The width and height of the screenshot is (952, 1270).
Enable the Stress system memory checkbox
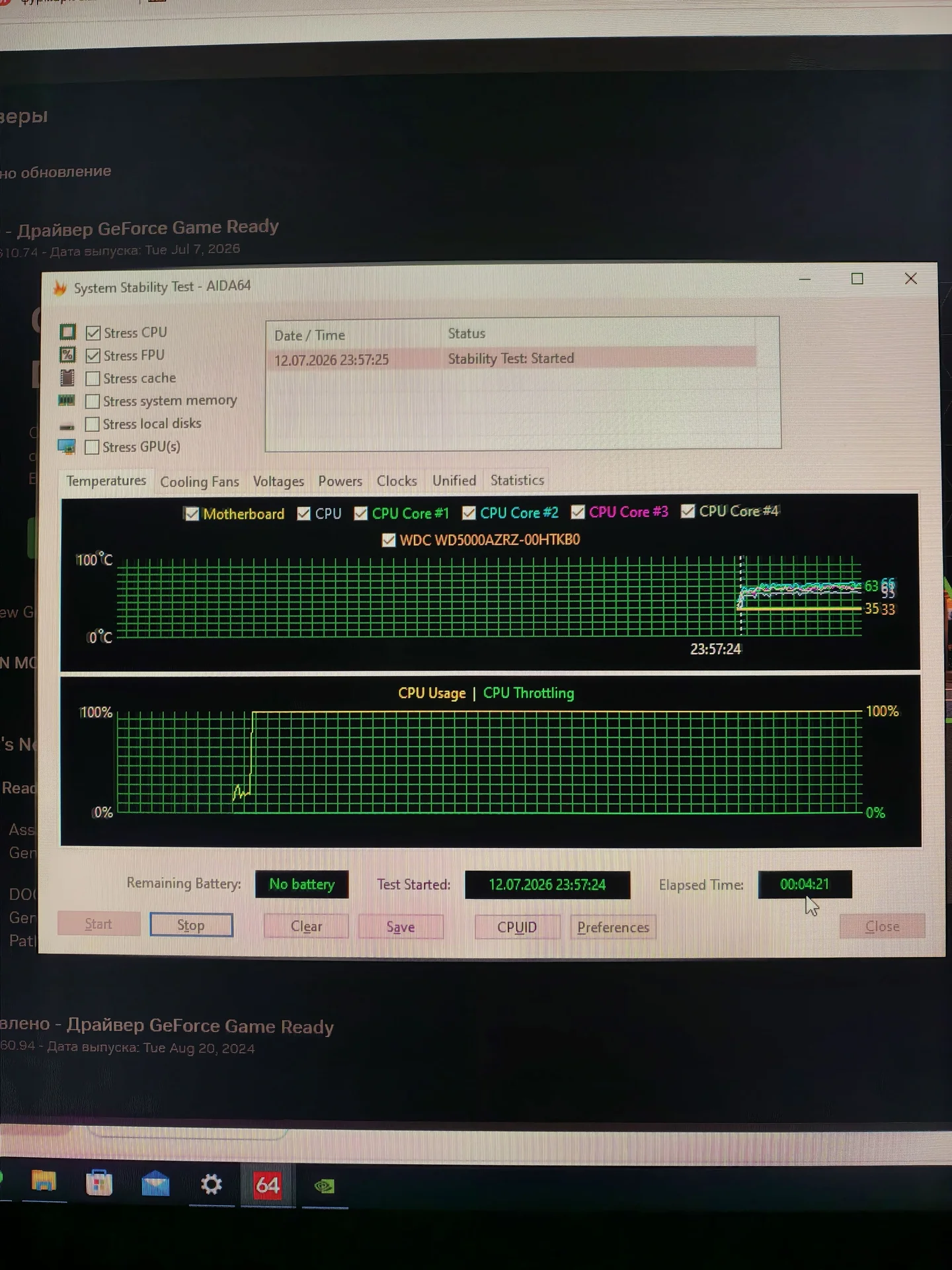(93, 402)
